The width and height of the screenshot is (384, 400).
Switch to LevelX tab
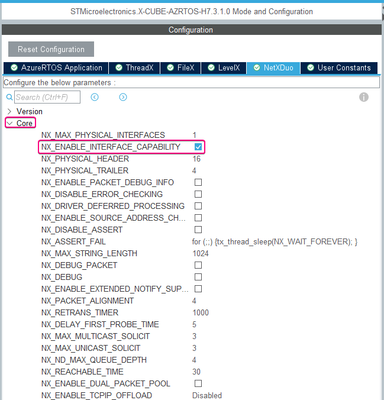224,68
